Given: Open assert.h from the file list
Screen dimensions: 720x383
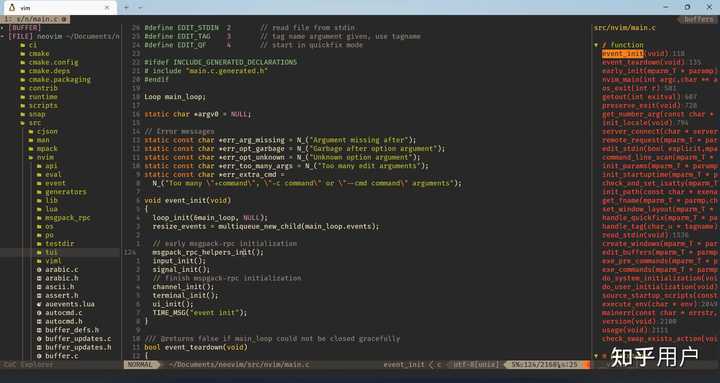Looking at the screenshot, I should [x=62, y=295].
